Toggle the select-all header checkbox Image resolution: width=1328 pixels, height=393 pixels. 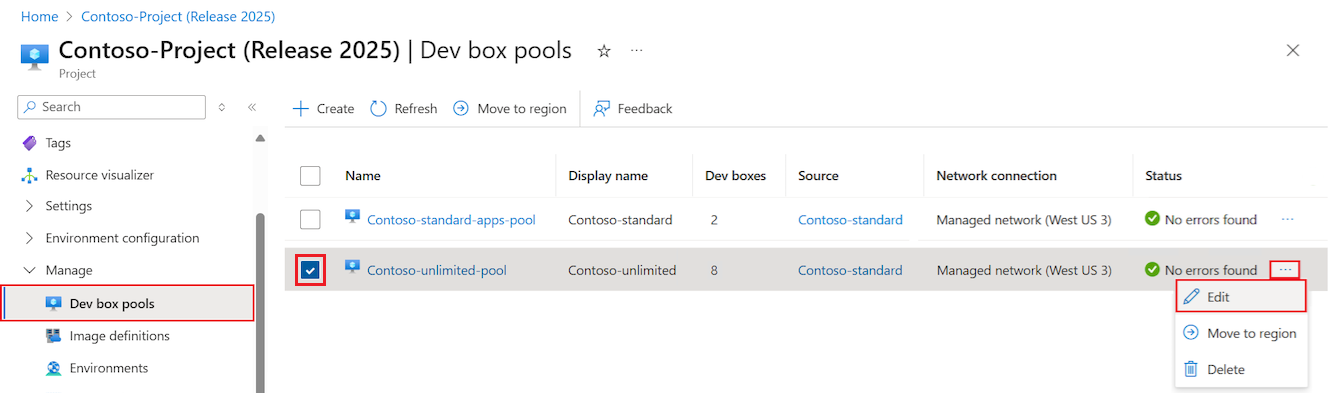pos(310,176)
